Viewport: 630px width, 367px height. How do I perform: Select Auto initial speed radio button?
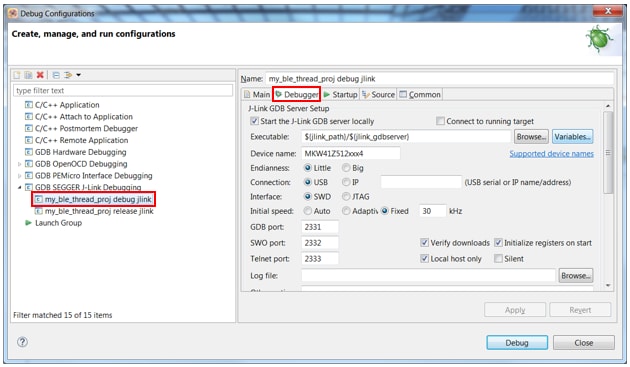click(x=308, y=211)
